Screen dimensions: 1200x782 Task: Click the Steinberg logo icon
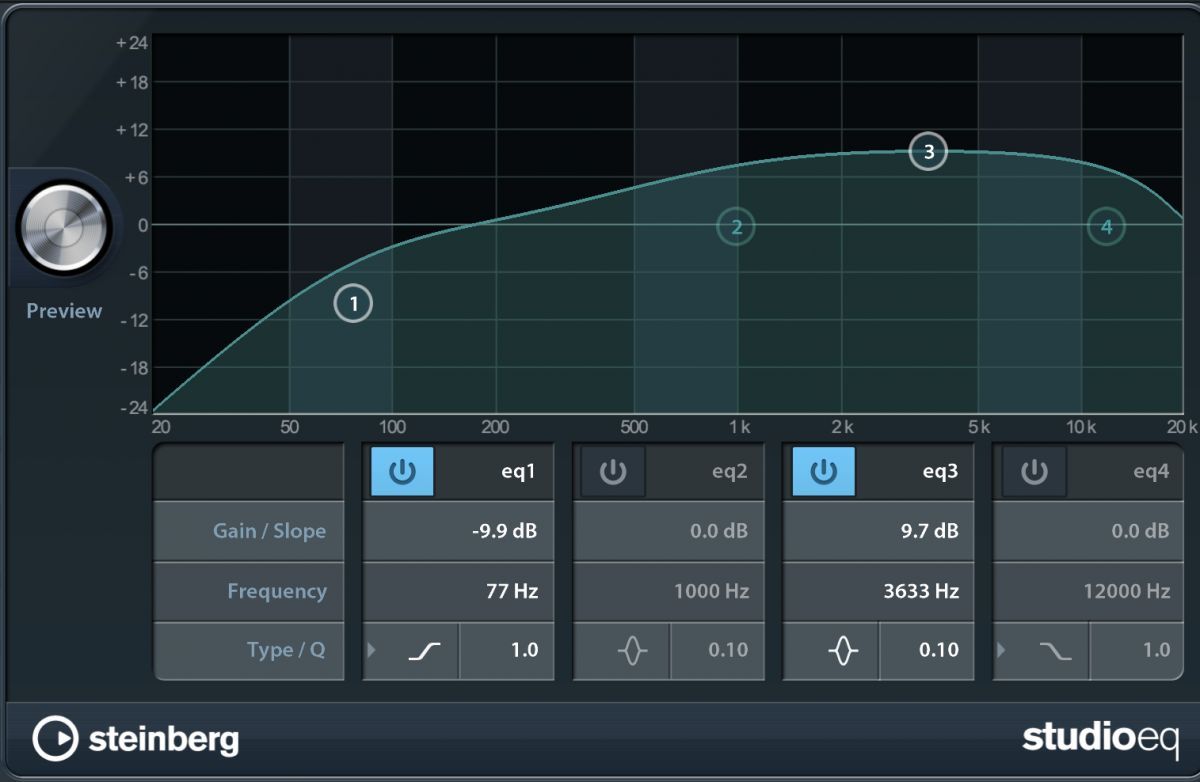tap(60, 739)
